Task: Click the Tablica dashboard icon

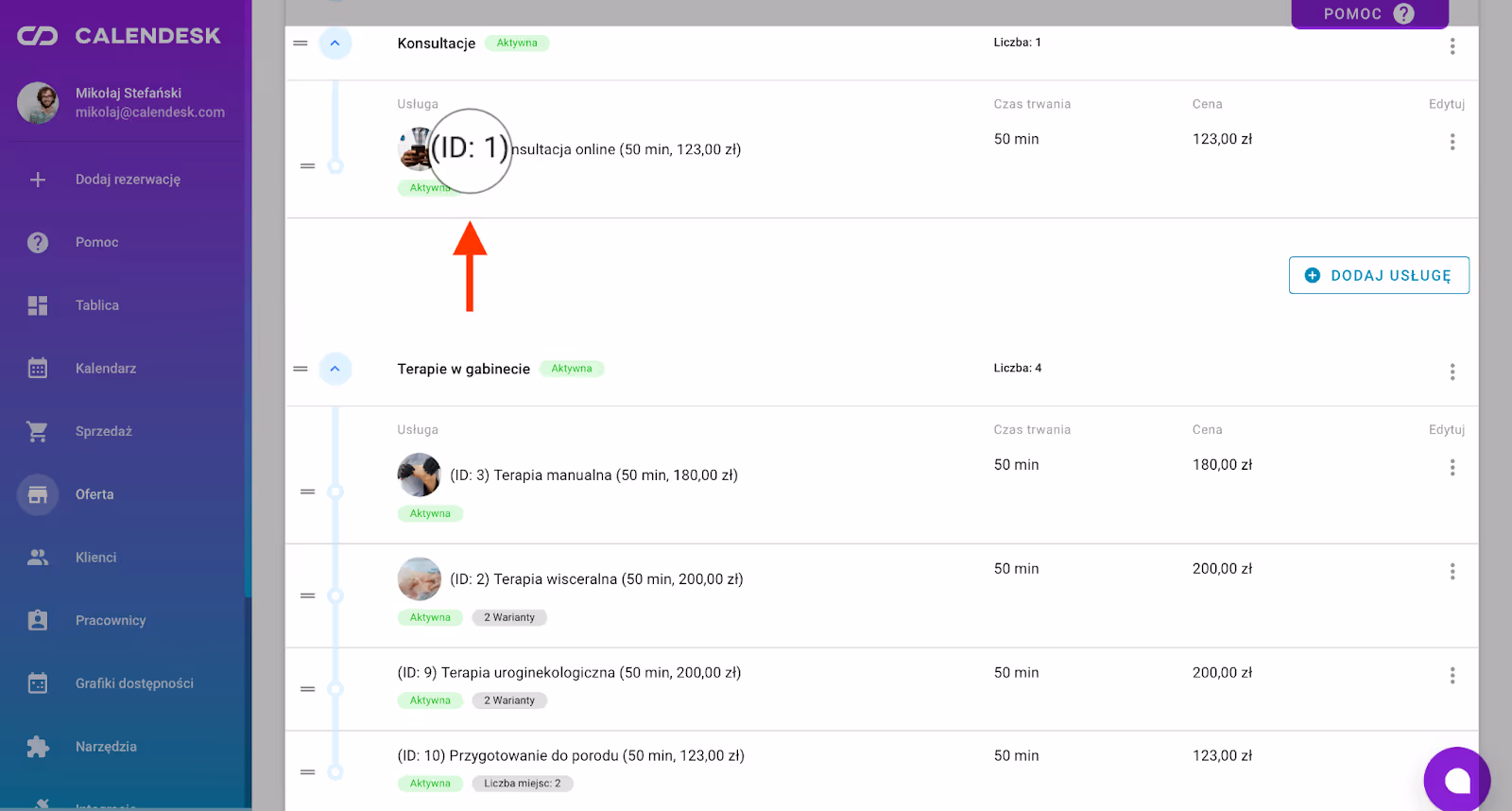Action: coord(38,305)
